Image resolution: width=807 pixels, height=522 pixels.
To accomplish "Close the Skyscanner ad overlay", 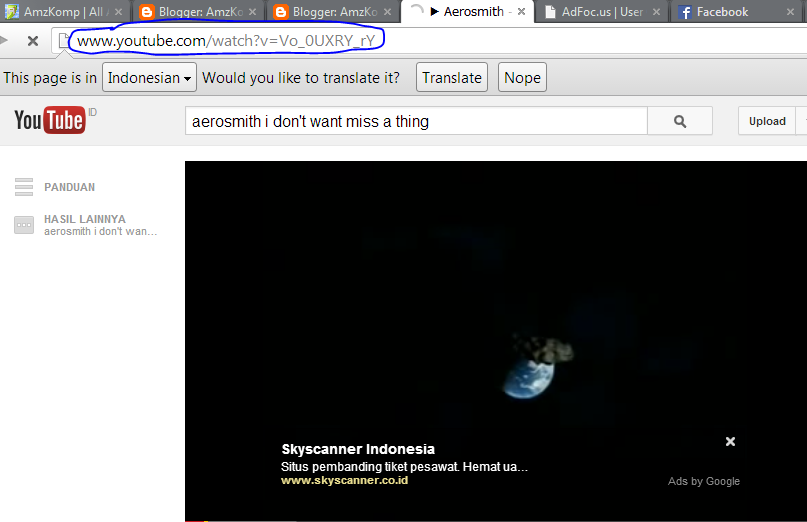I will click(x=730, y=441).
